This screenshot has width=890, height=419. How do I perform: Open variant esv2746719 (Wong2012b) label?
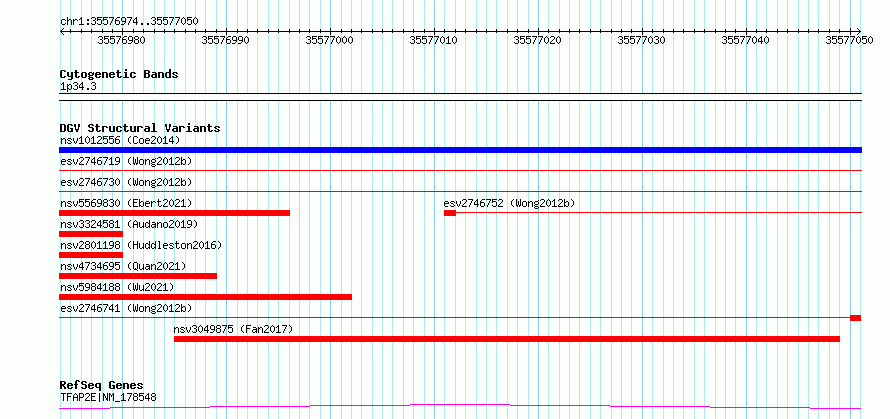pos(126,161)
